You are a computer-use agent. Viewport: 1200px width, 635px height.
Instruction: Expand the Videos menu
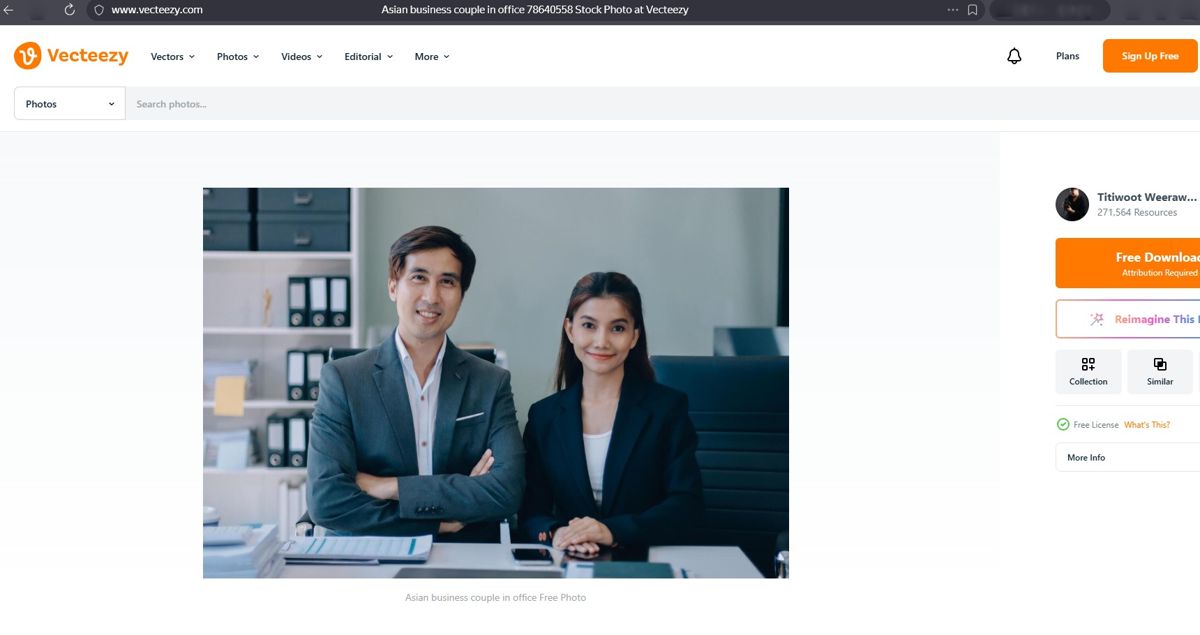point(302,57)
